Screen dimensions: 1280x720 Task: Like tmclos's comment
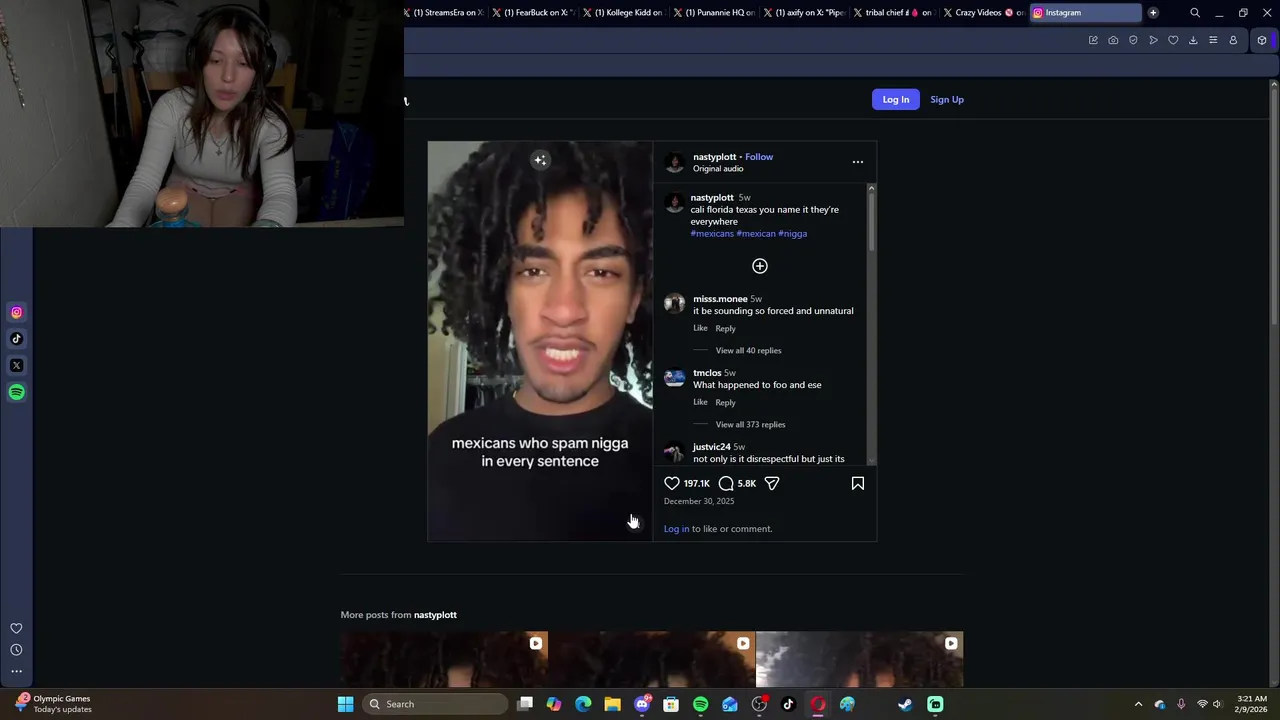tap(700, 402)
